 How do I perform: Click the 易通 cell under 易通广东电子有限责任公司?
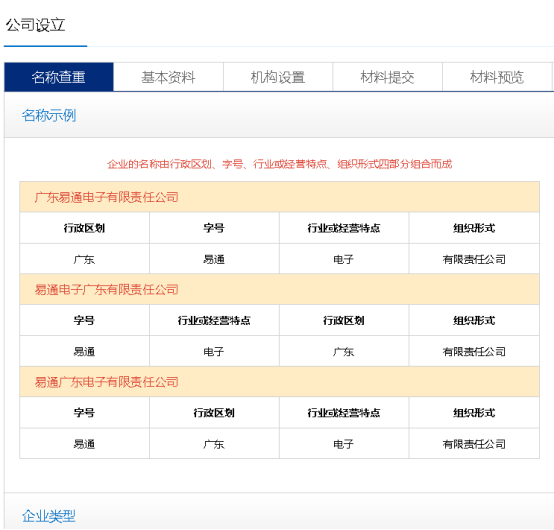[84, 444]
